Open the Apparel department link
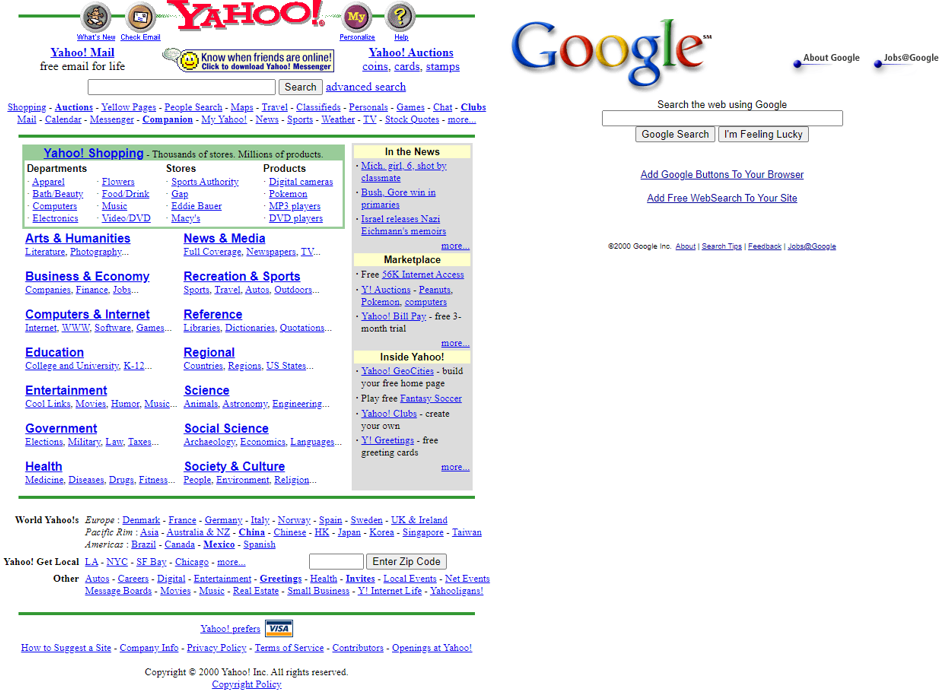 click(x=48, y=182)
